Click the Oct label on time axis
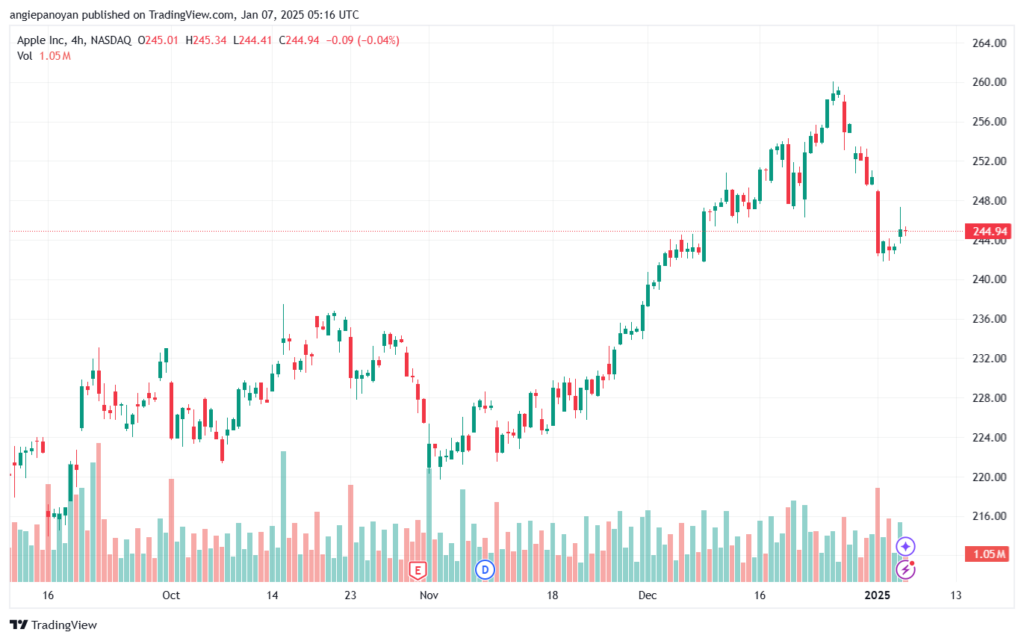 tap(171, 595)
